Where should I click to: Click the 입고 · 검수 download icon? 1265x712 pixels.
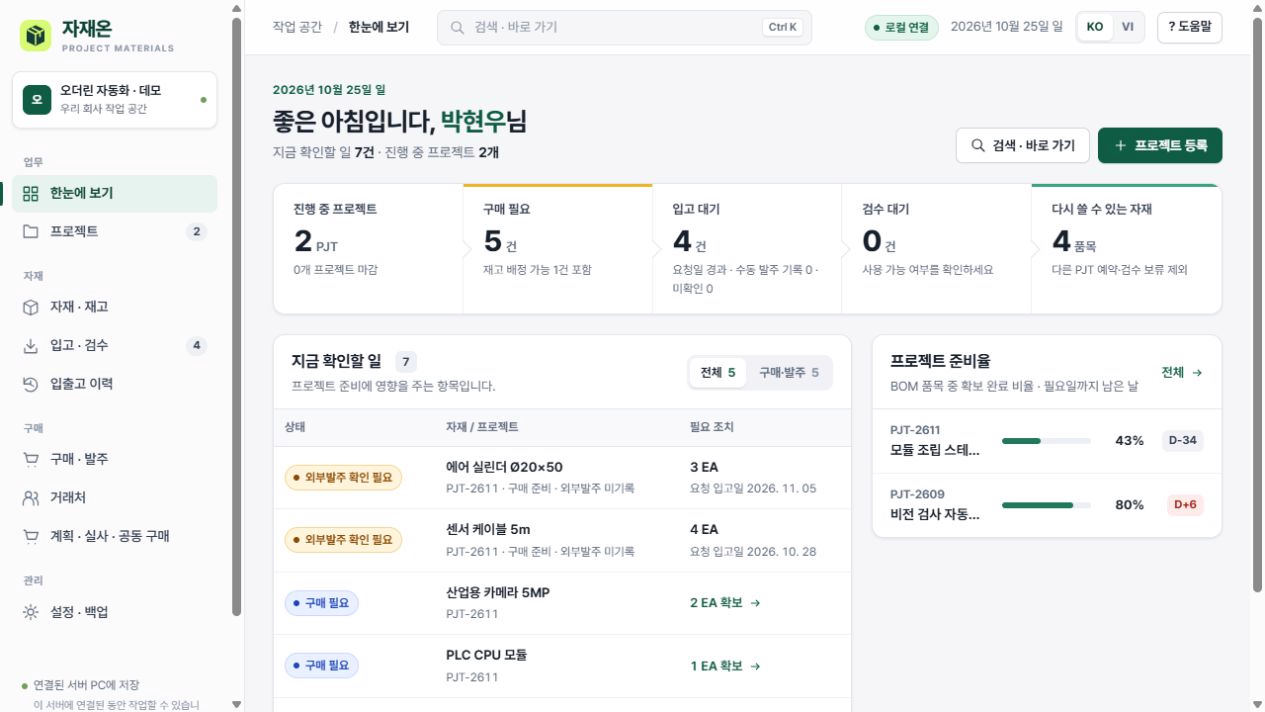coord(31,345)
